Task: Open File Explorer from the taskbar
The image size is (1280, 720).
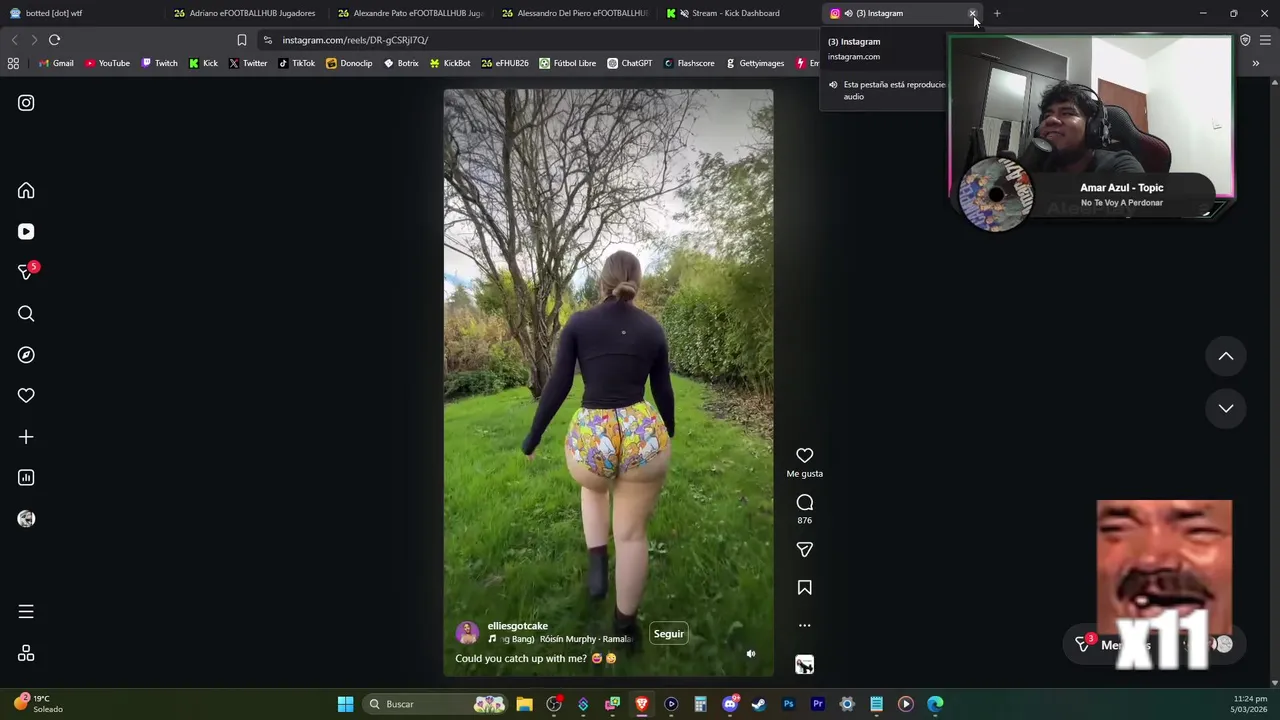Action: pos(524,704)
